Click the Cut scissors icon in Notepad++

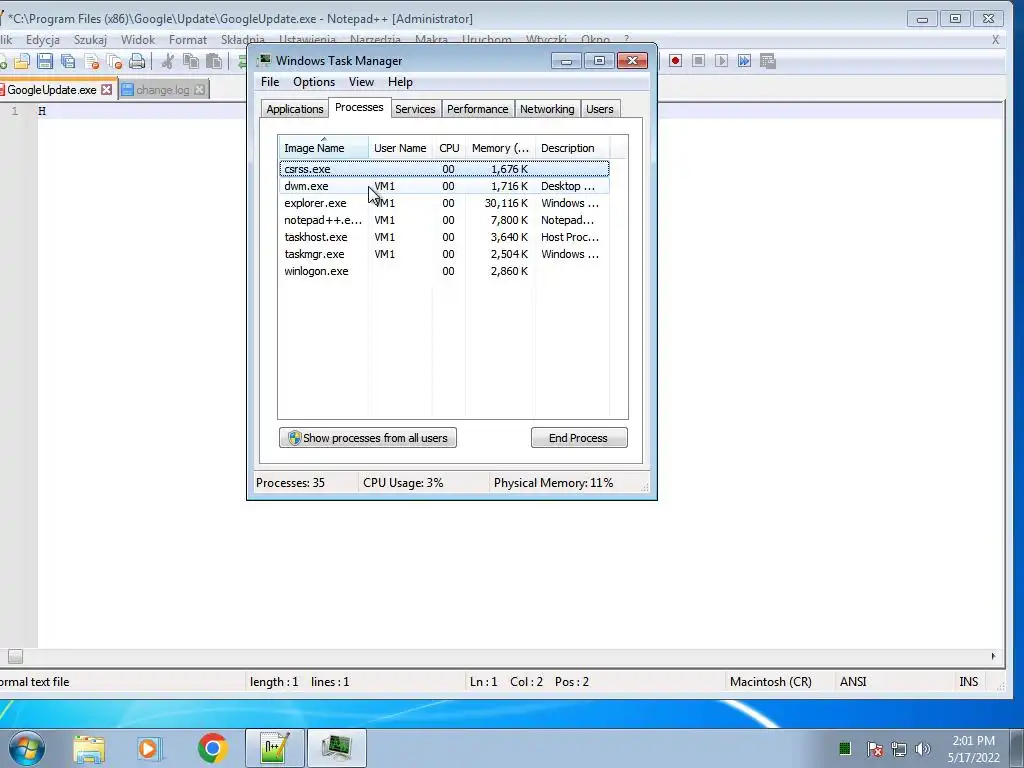tap(168, 61)
